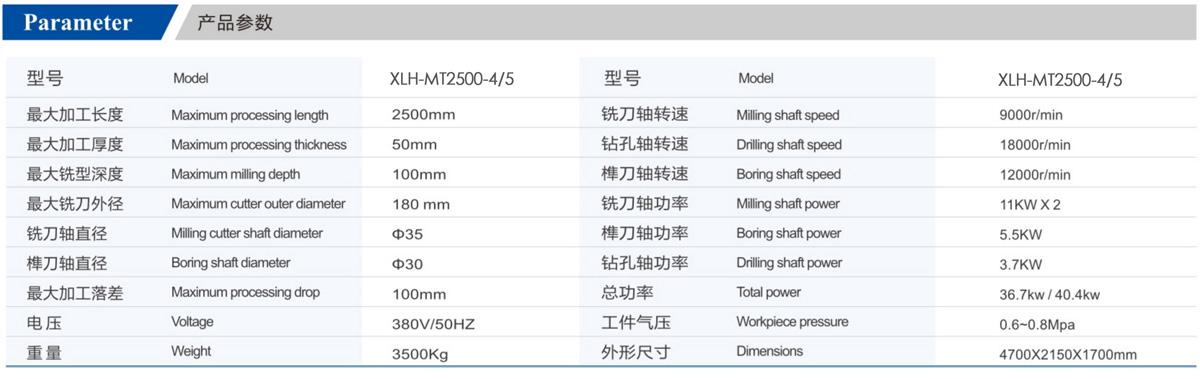This screenshot has width=1200, height=379.
Task: Click the 2500mm value cell
Action: click(424, 115)
